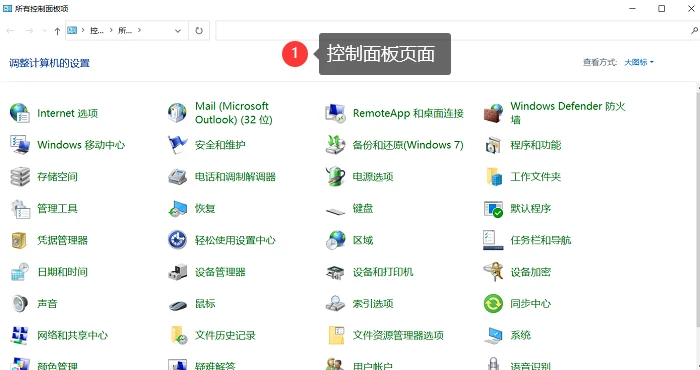The image size is (700, 370).
Task: Click the 设备和打印机 printer icon
Action: pos(335,272)
